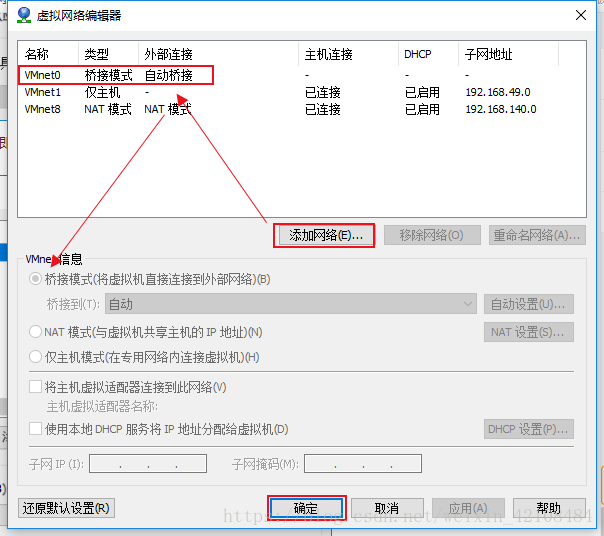Viewport: 604px width, 536px height.
Task: Click the 自动设置(U)... button
Action: pyautogui.click(x=528, y=304)
